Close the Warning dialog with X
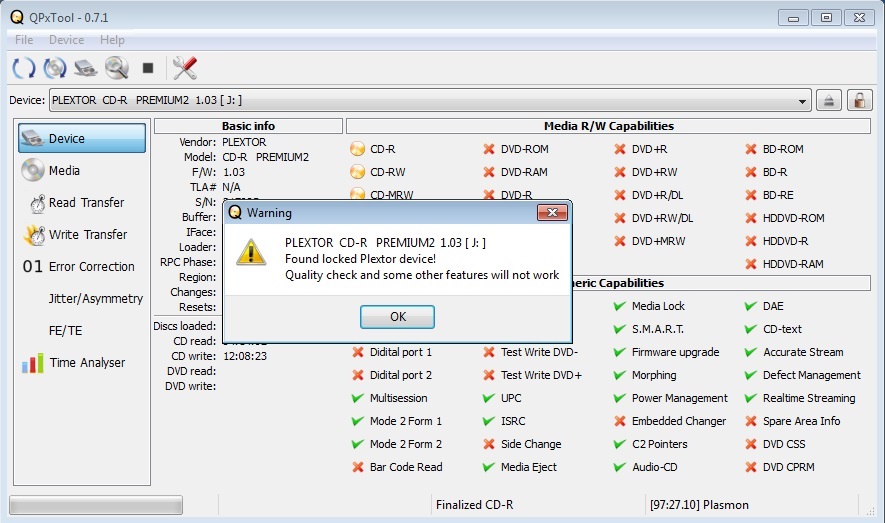This screenshot has width=885, height=523. pyautogui.click(x=552, y=212)
